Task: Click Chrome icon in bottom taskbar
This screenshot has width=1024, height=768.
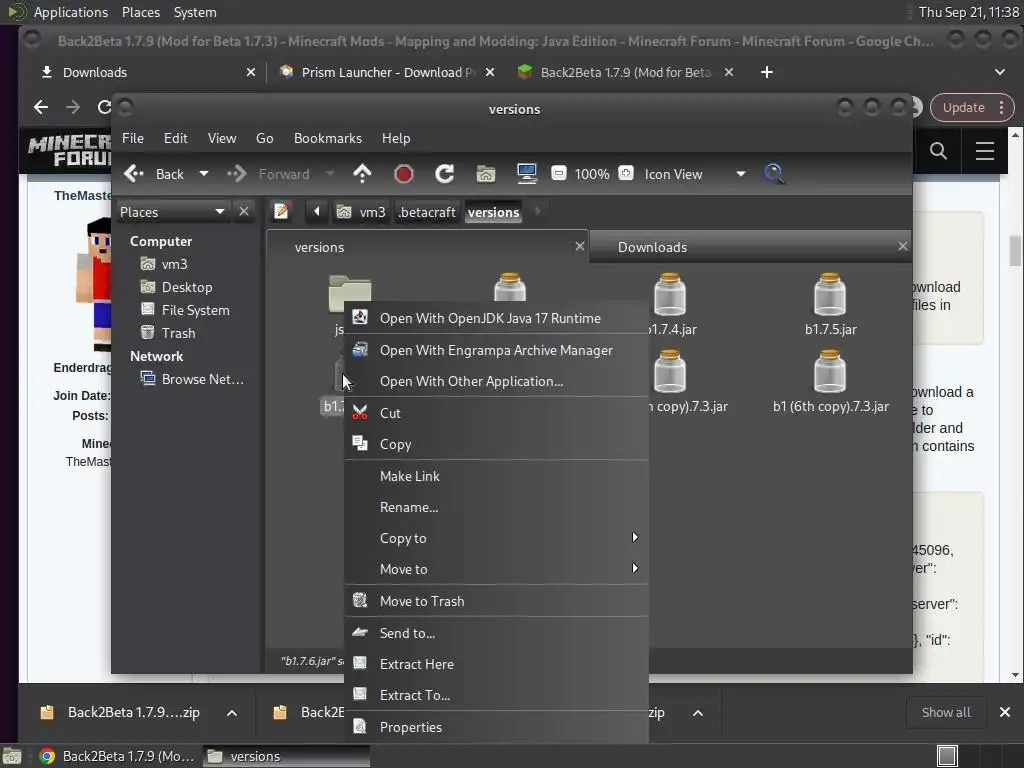Action: coord(47,756)
